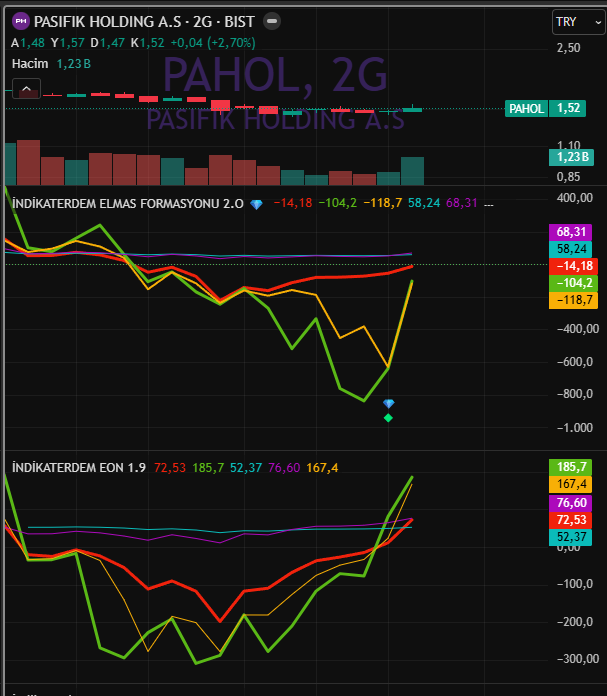This screenshot has height=696, width=607.
Task: Click the Hacim volume indicator label
Action: tap(30, 64)
